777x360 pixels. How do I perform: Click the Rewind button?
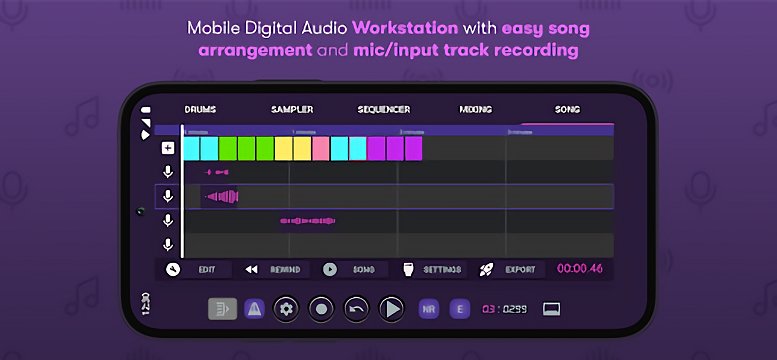pos(278,270)
